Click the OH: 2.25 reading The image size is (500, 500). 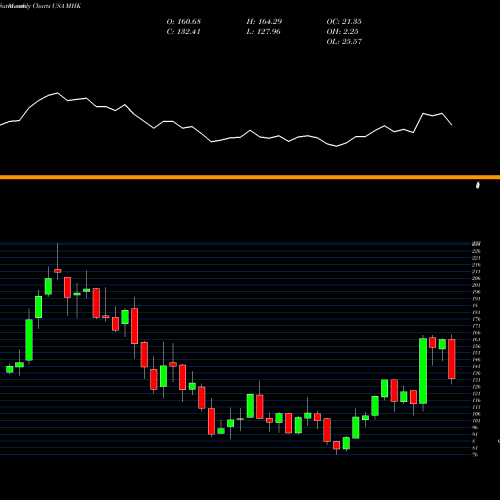[x=342, y=32]
